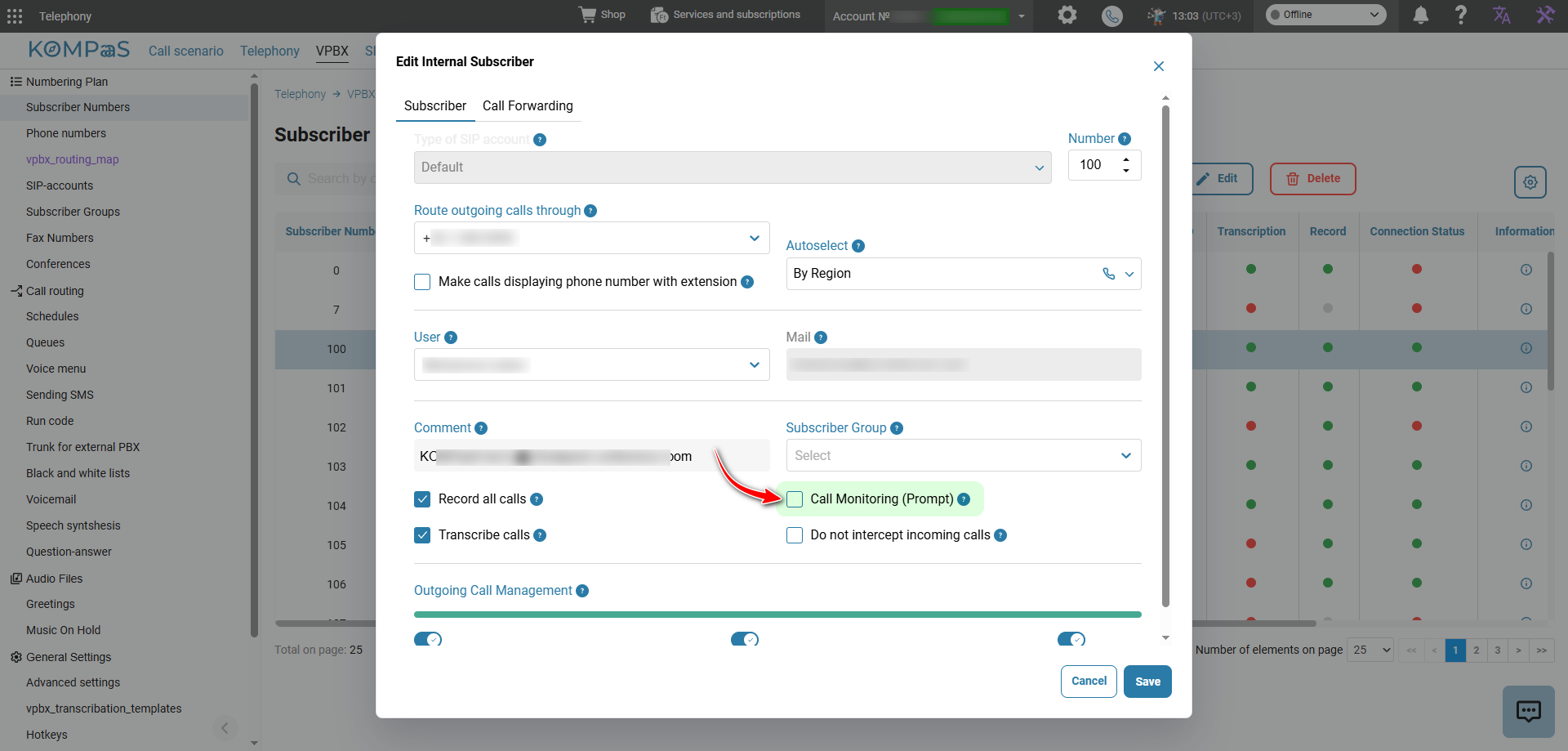Click the Outgoing Call Management green bar
1568x751 pixels.
(777, 615)
